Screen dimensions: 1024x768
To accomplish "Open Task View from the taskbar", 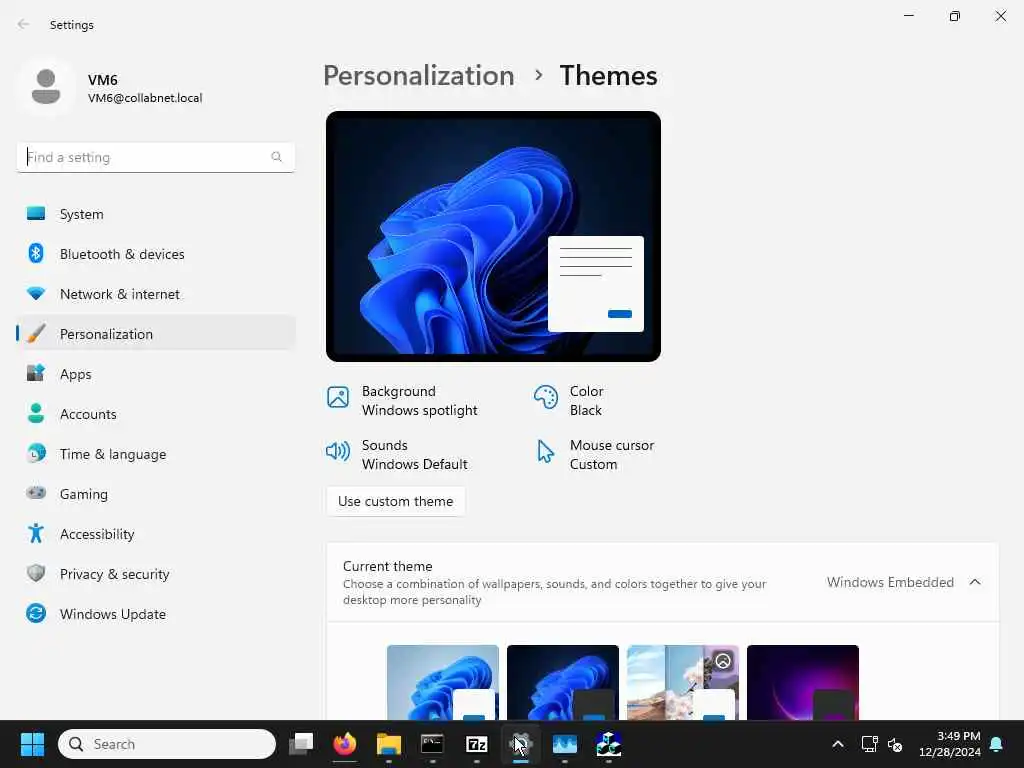I will (302, 744).
